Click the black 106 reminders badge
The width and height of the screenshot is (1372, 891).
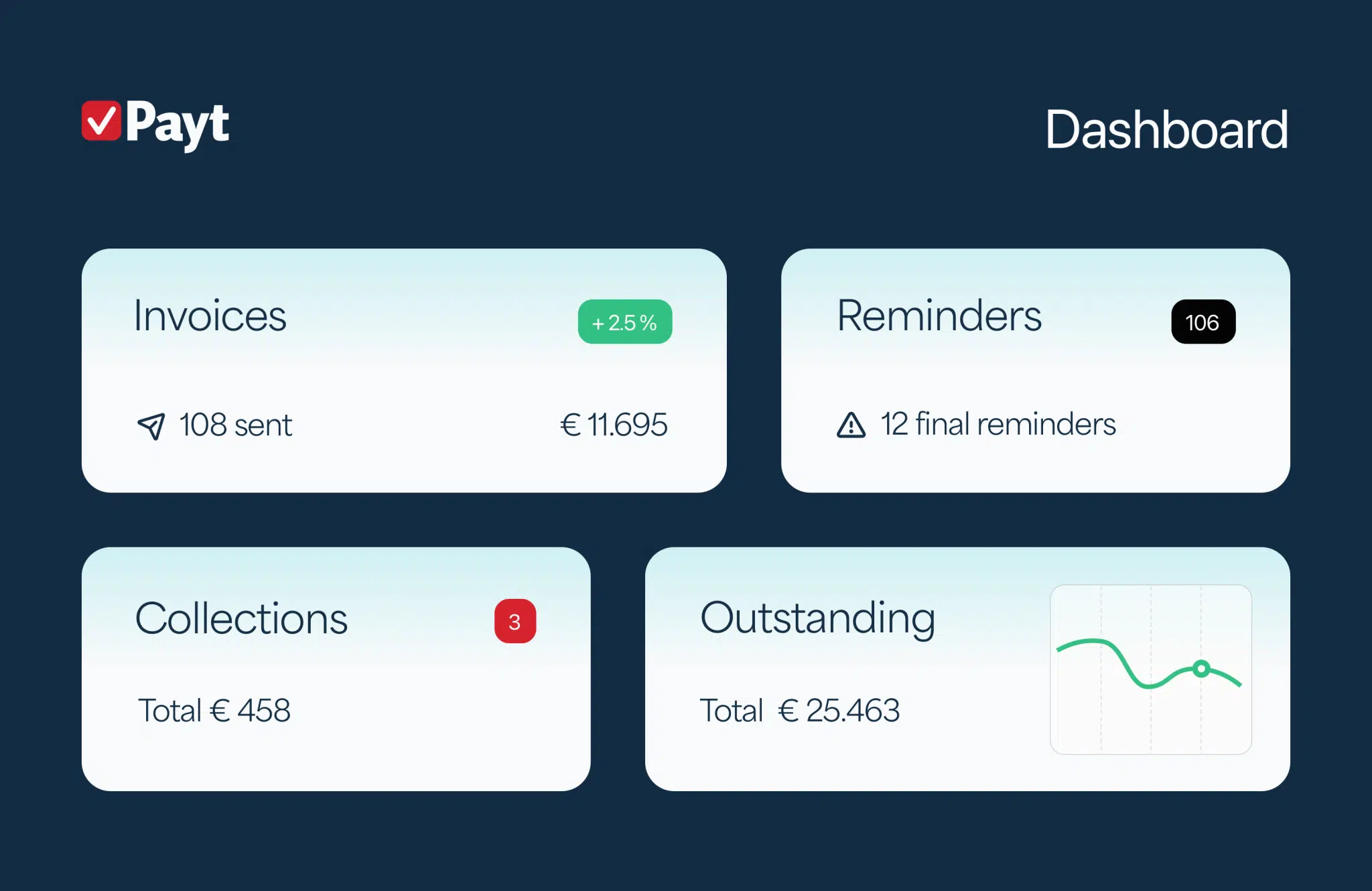[x=1203, y=322]
